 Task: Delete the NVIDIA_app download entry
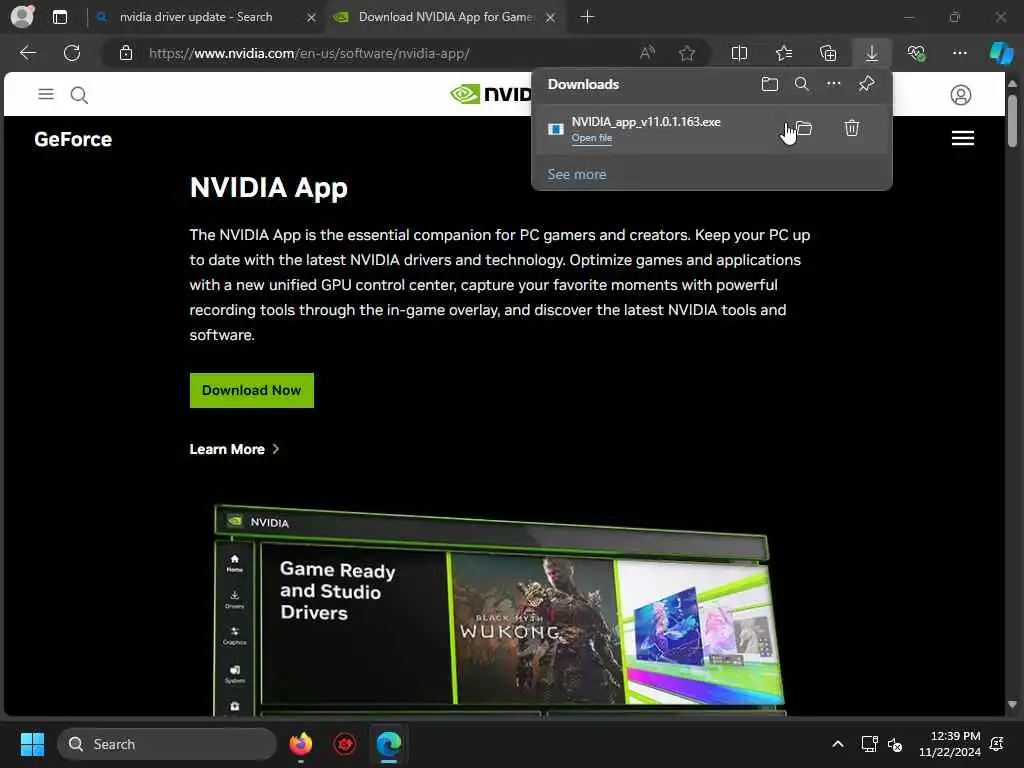click(852, 128)
